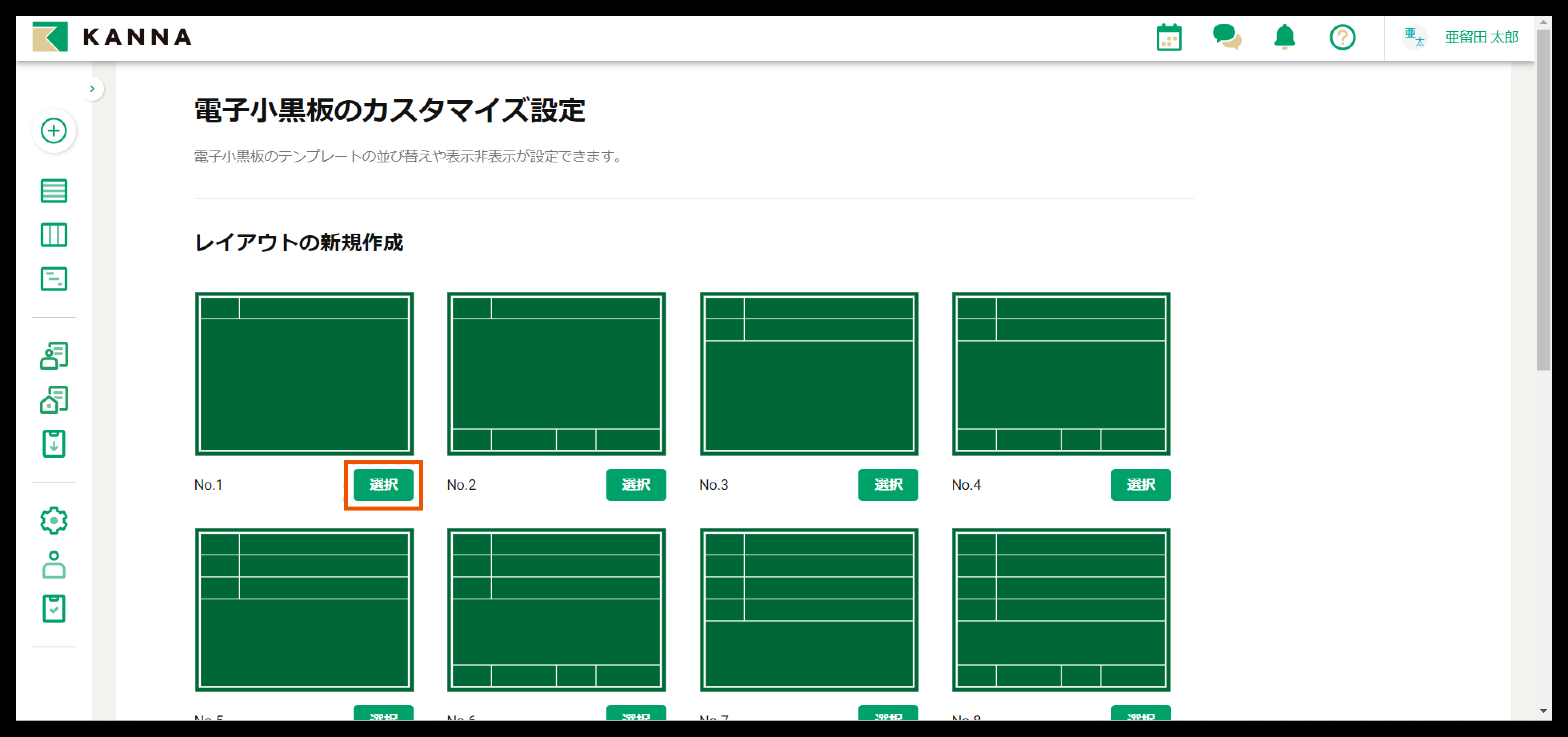
Task: Open the calendar icon in header
Action: 1169,37
